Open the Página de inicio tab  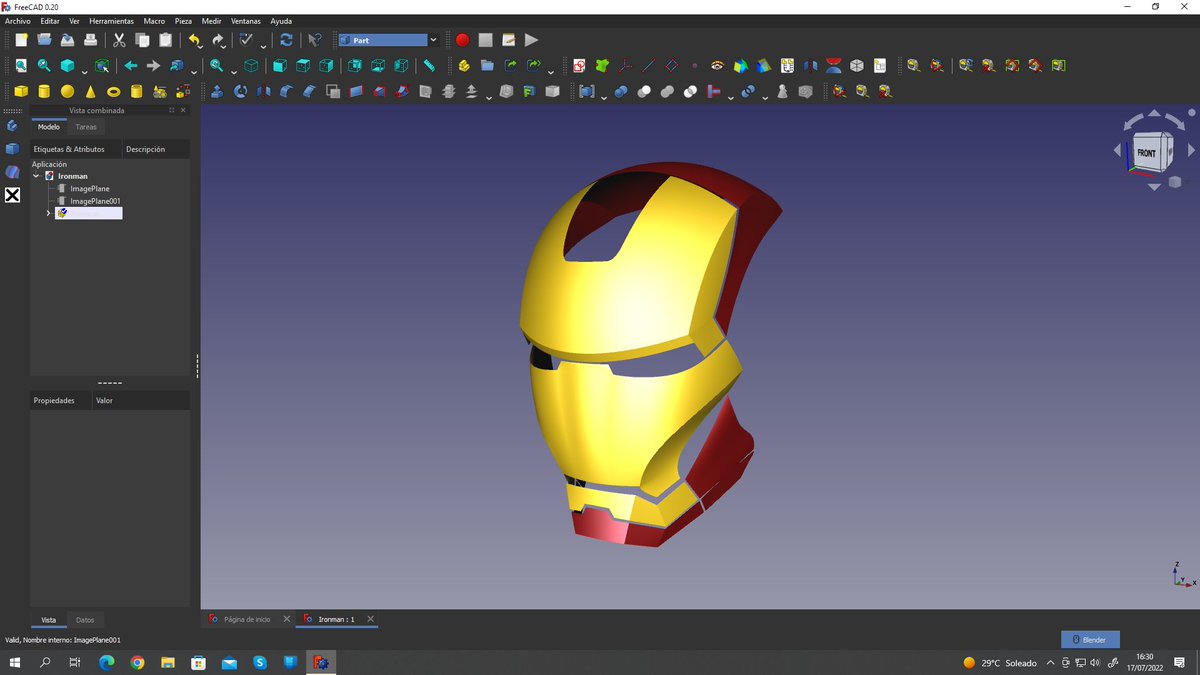pyautogui.click(x=246, y=619)
